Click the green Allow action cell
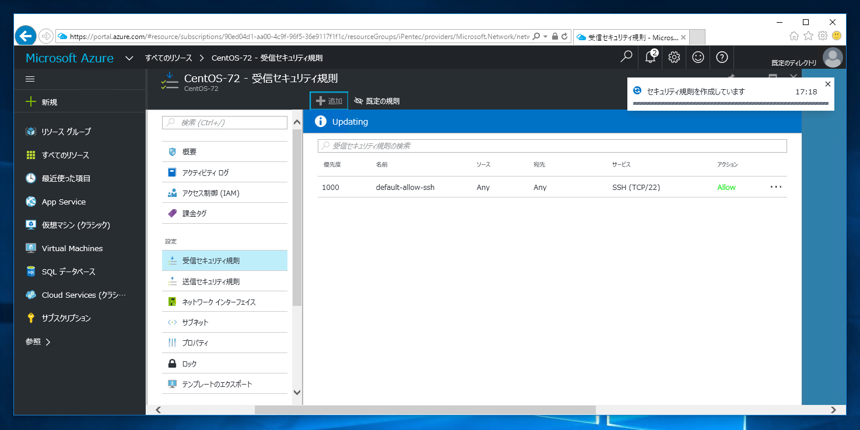 coord(726,187)
